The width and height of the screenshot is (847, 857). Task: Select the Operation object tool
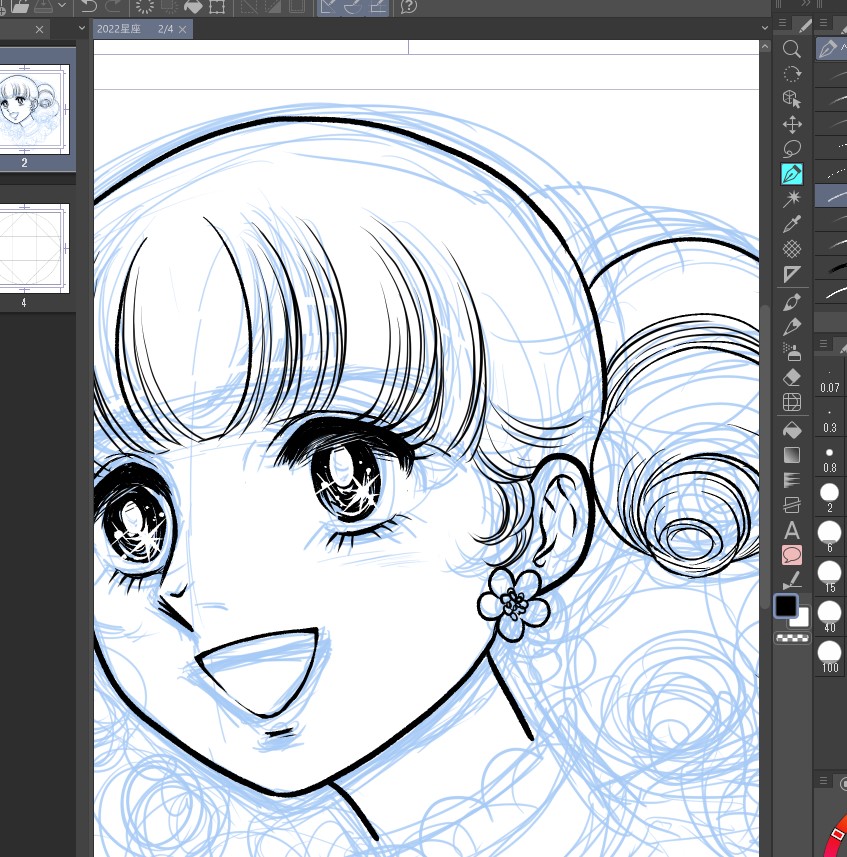(x=791, y=99)
